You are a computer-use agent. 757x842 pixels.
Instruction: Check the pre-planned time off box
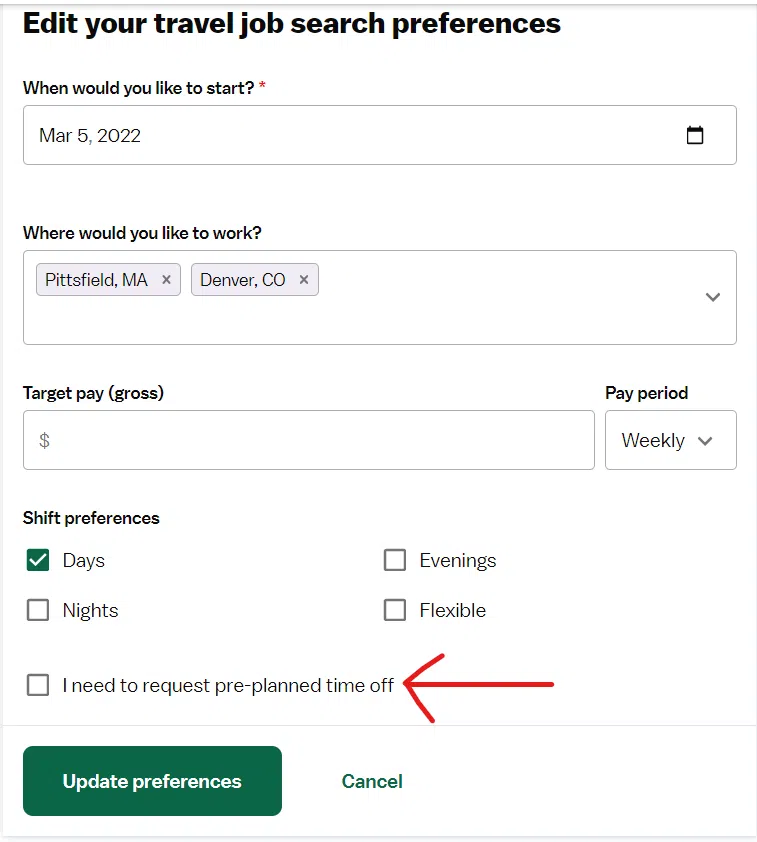pyautogui.click(x=38, y=685)
